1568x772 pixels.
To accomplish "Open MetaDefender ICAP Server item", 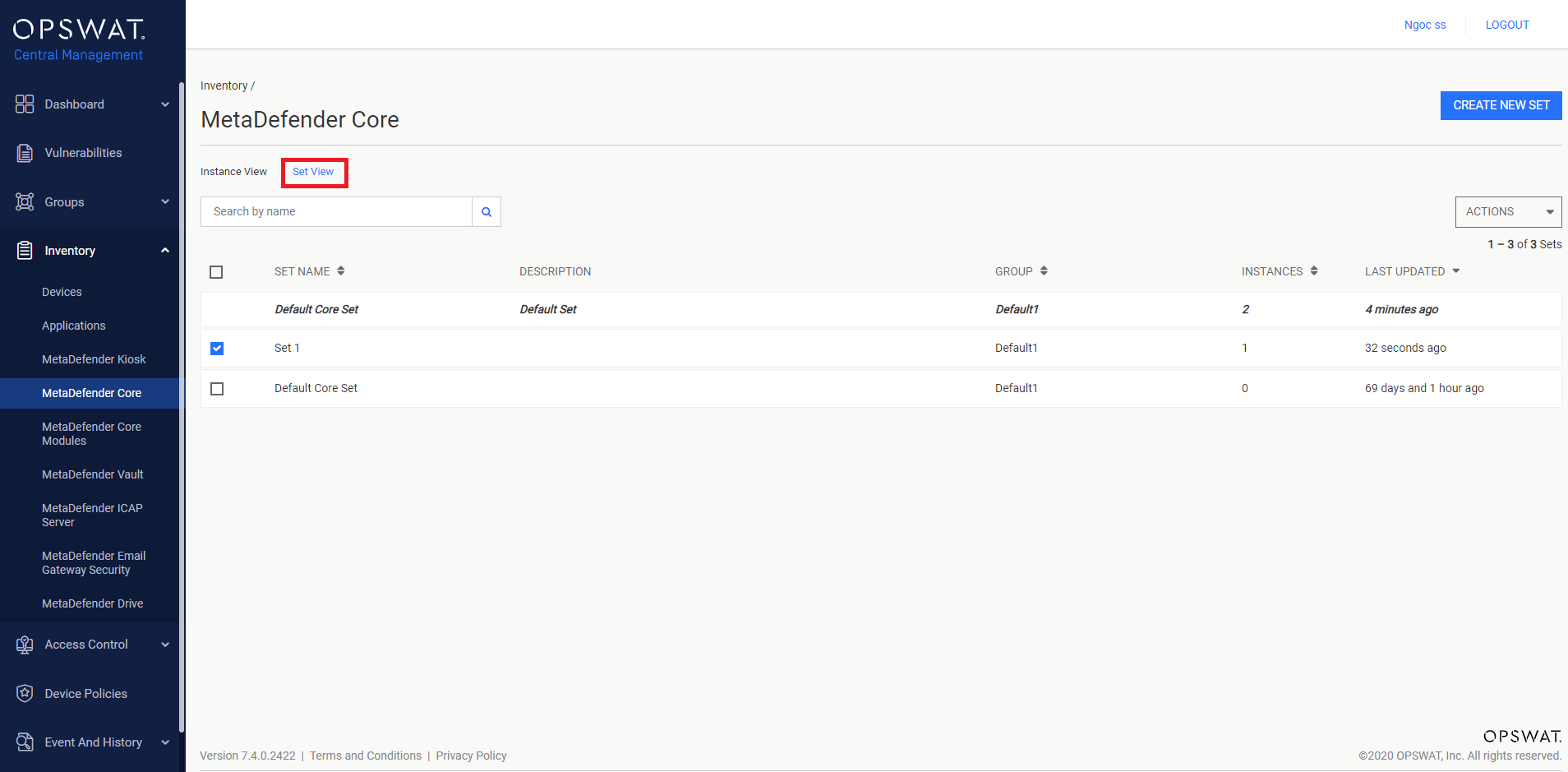I will [92, 515].
